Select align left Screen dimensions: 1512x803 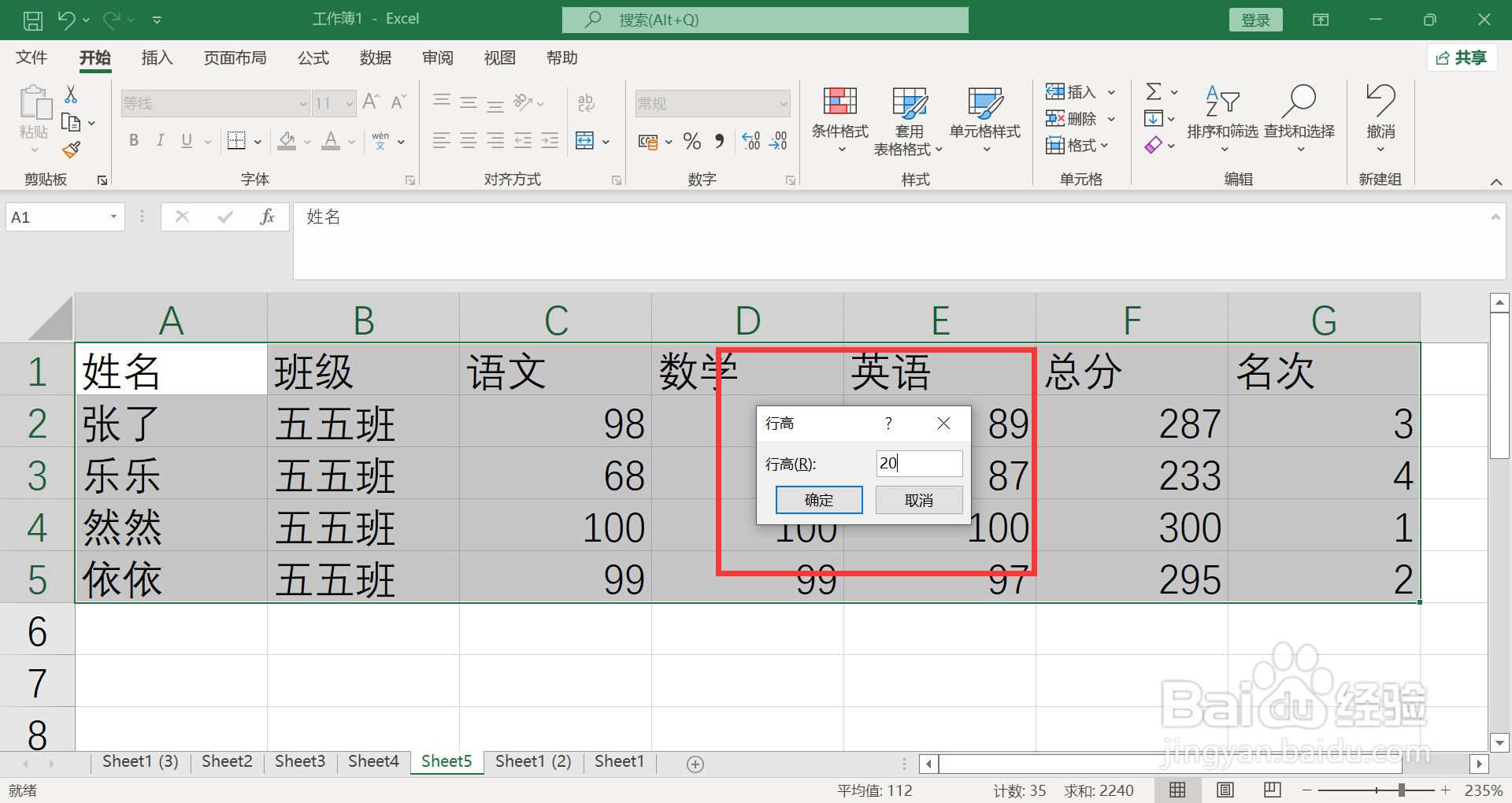(442, 141)
